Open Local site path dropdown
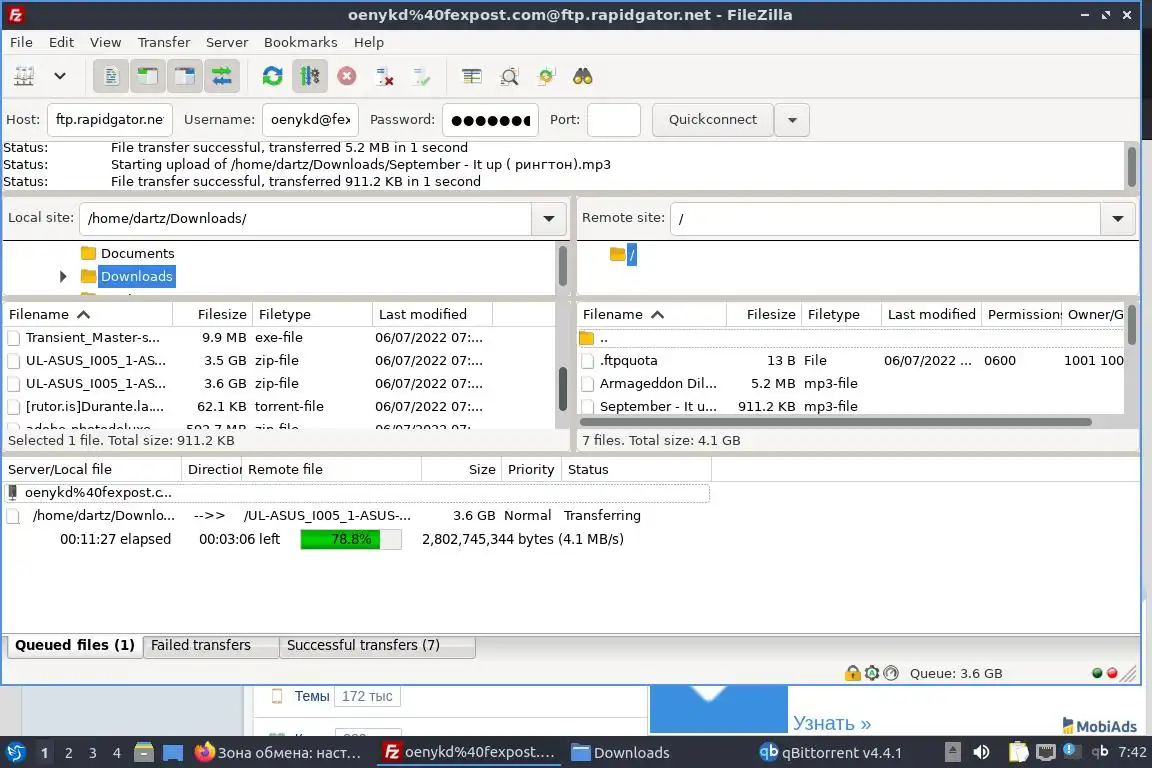The image size is (1152, 768). coord(549,218)
